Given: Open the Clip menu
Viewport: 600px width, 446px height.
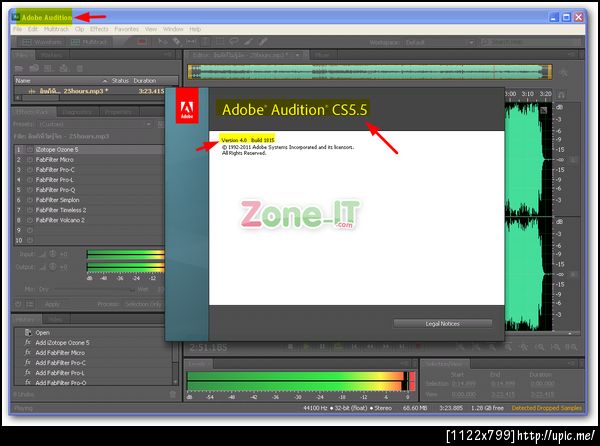Looking at the screenshot, I should click(x=80, y=29).
